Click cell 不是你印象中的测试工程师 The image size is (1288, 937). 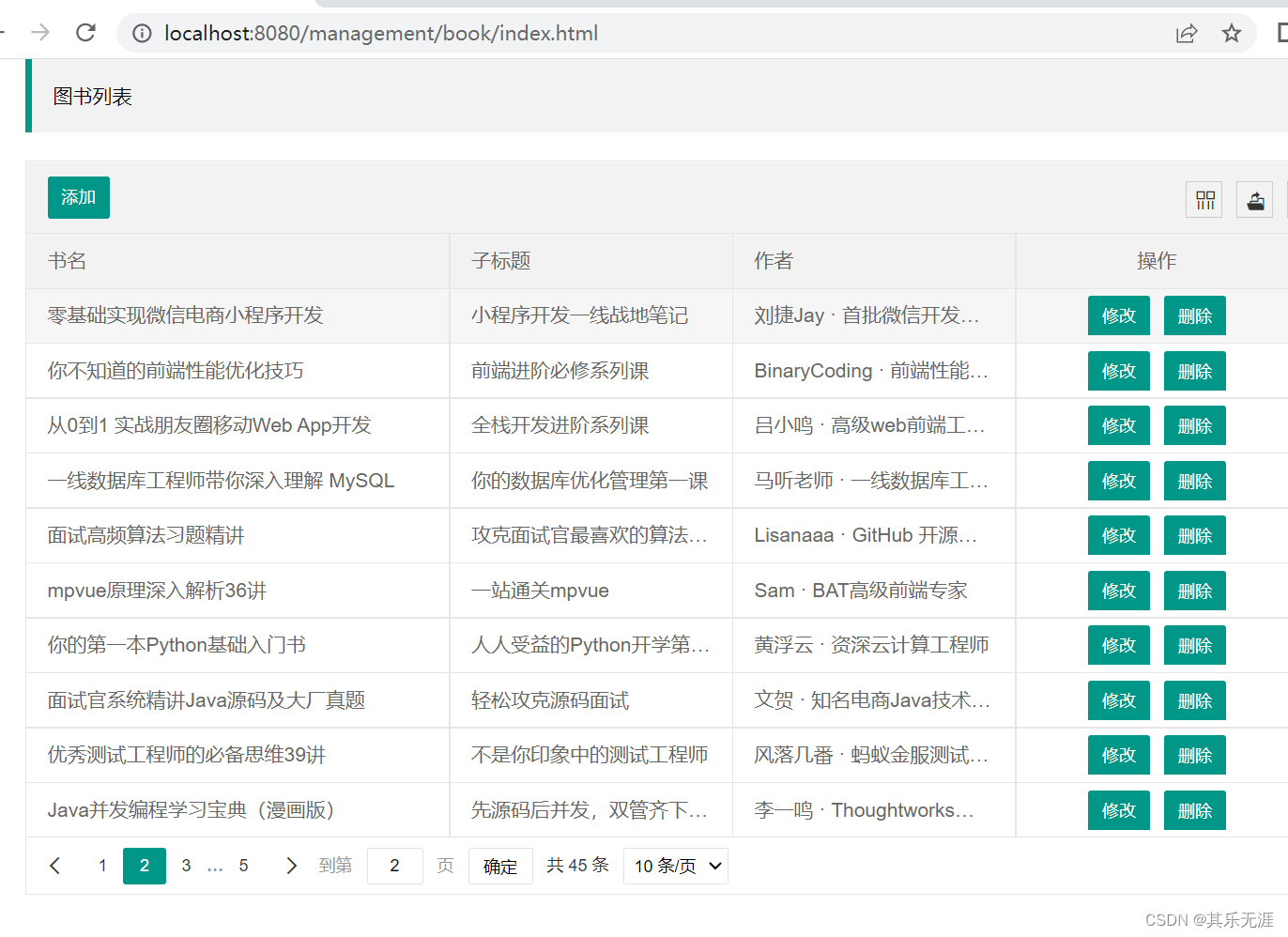pyautogui.click(x=590, y=755)
